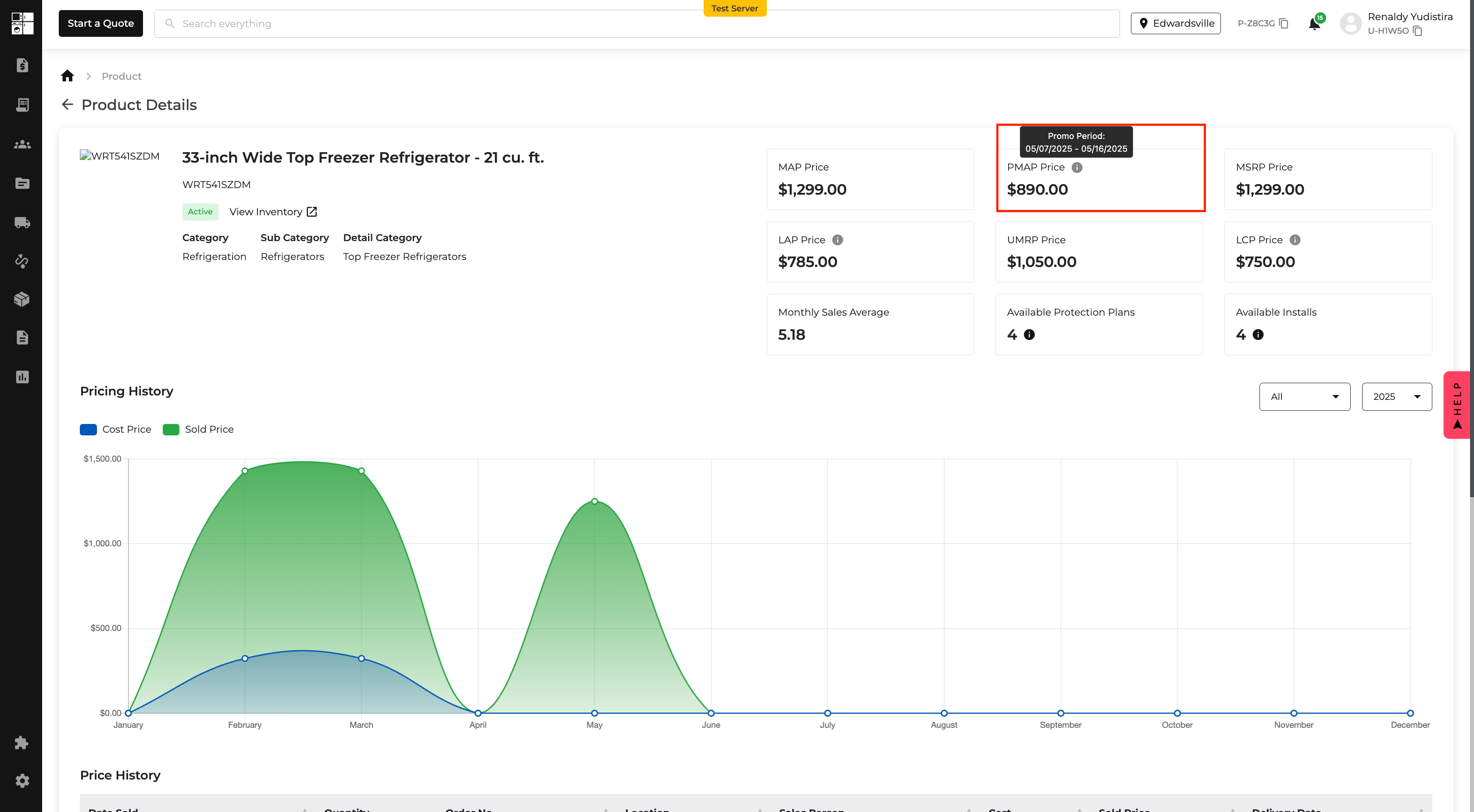Open the 2025 year dropdown
This screenshot has width=1474, height=812.
(1396, 397)
